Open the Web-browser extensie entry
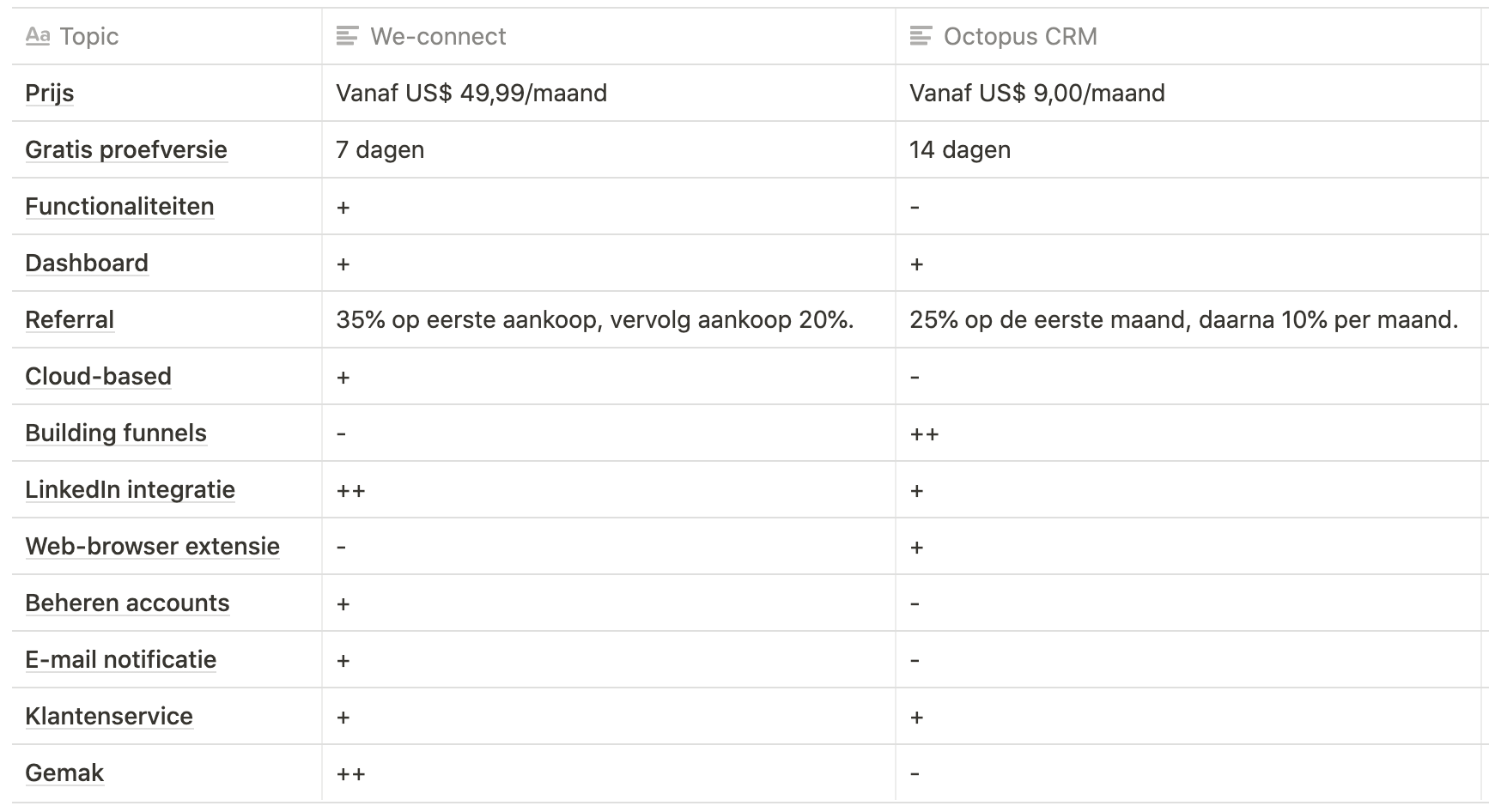 [x=153, y=546]
